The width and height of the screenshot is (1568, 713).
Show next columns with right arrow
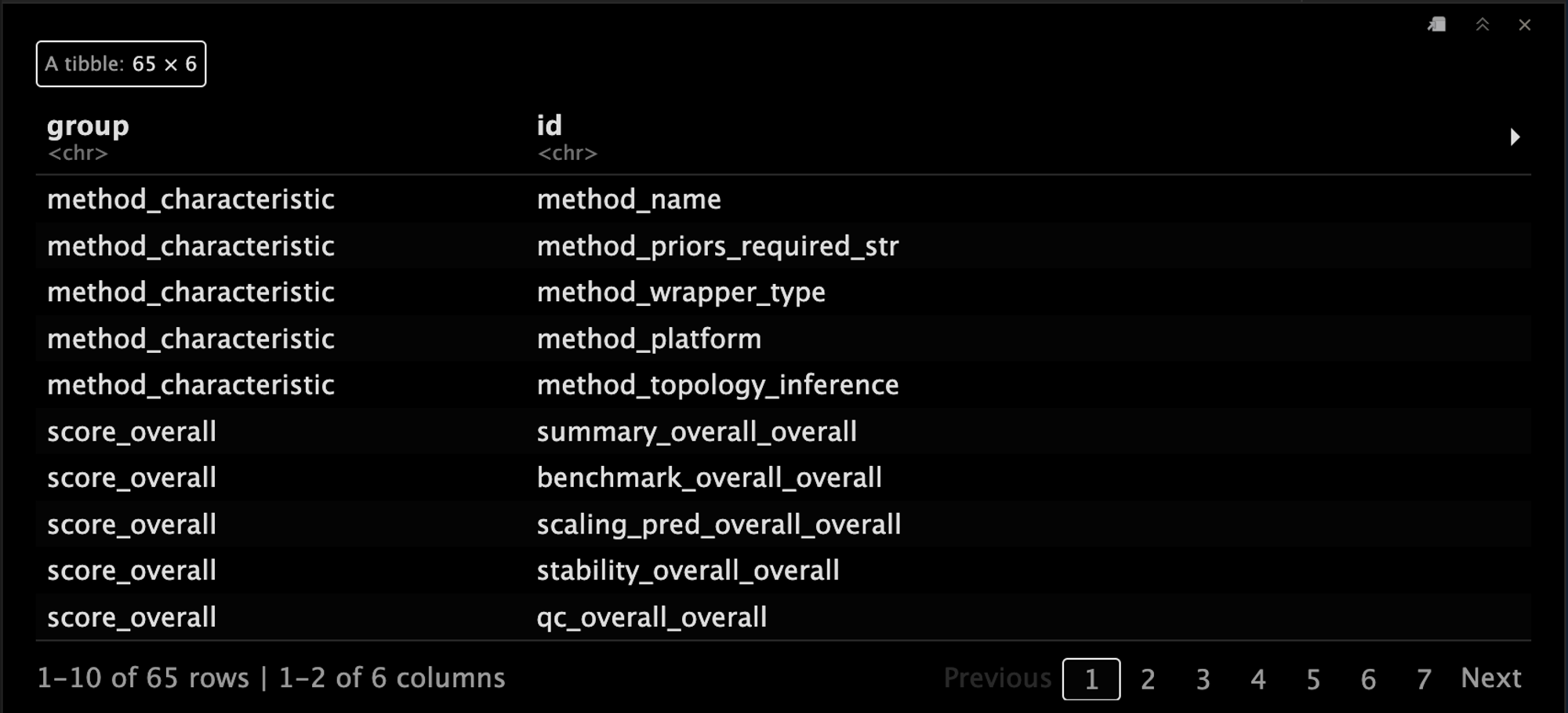(1515, 137)
